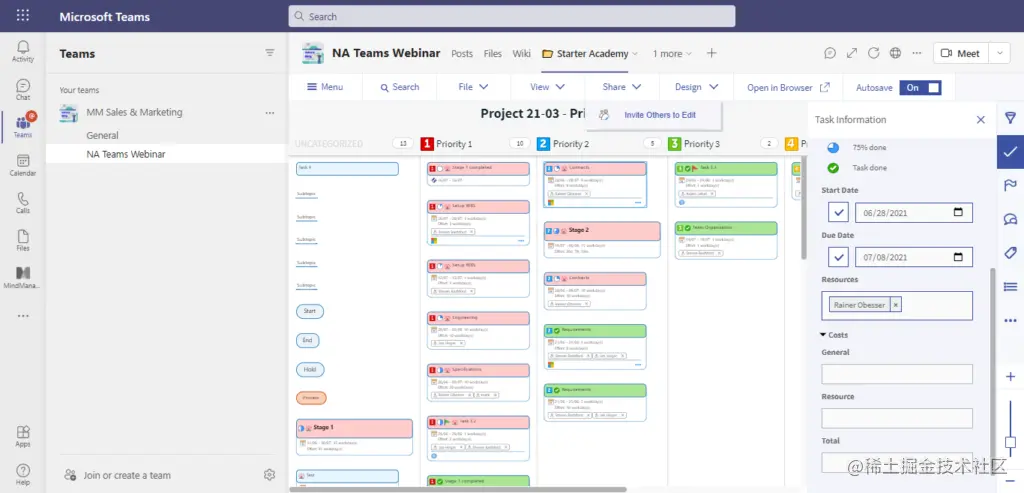Switch to the Files tab

492,54
